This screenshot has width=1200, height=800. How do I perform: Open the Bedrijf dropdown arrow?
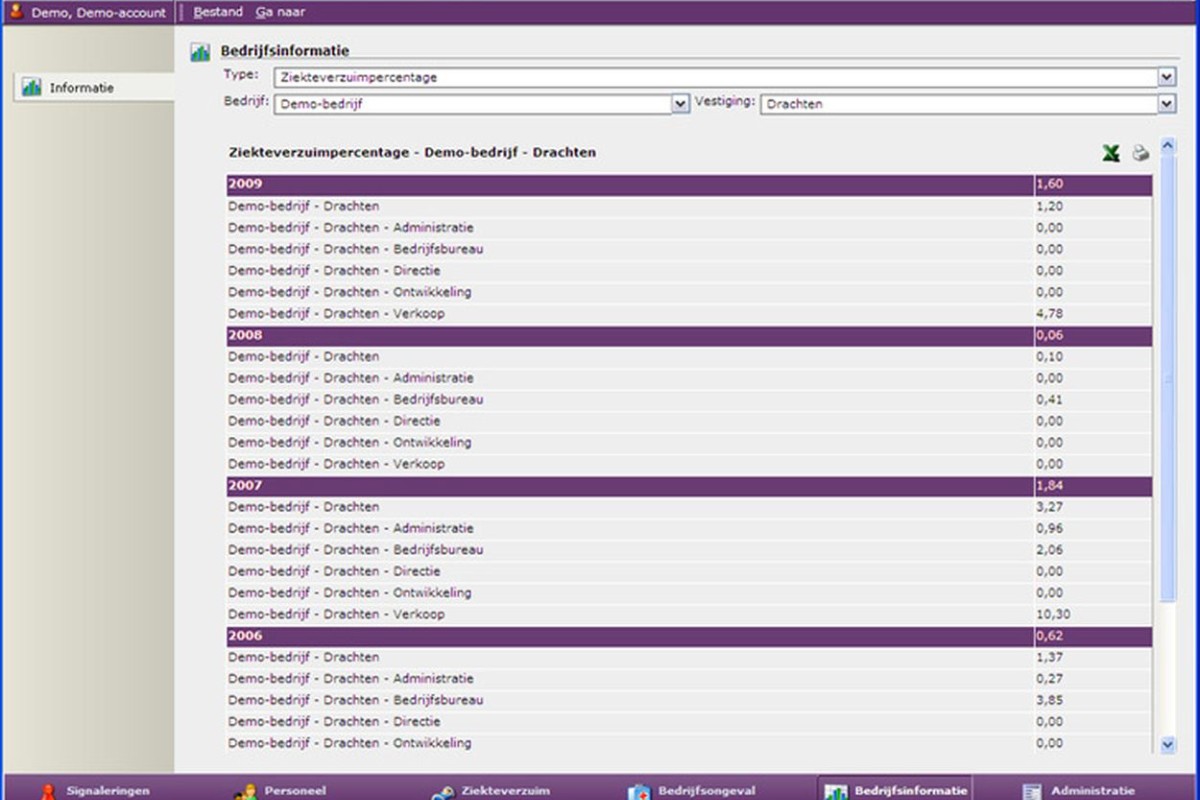[x=681, y=103]
